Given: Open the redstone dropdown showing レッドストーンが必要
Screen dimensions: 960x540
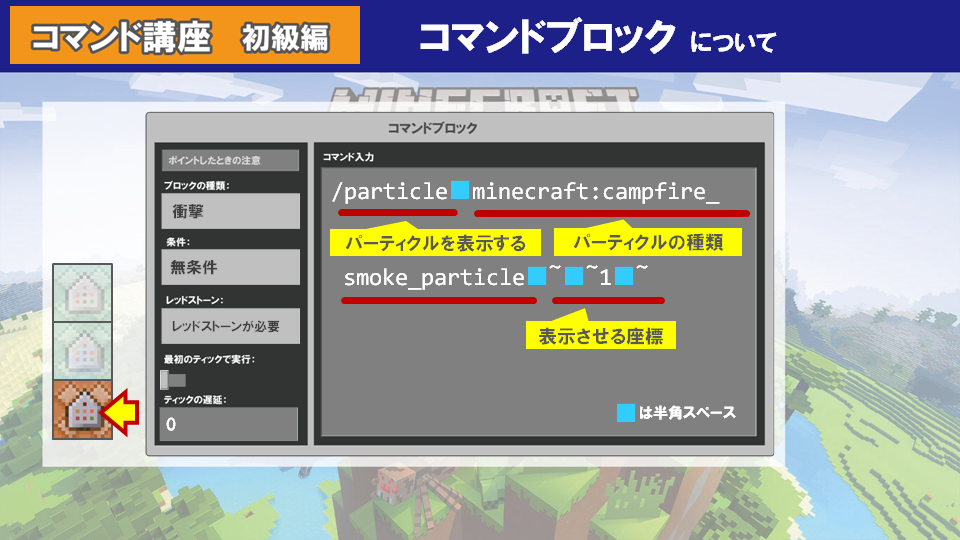Looking at the screenshot, I should click(230, 326).
